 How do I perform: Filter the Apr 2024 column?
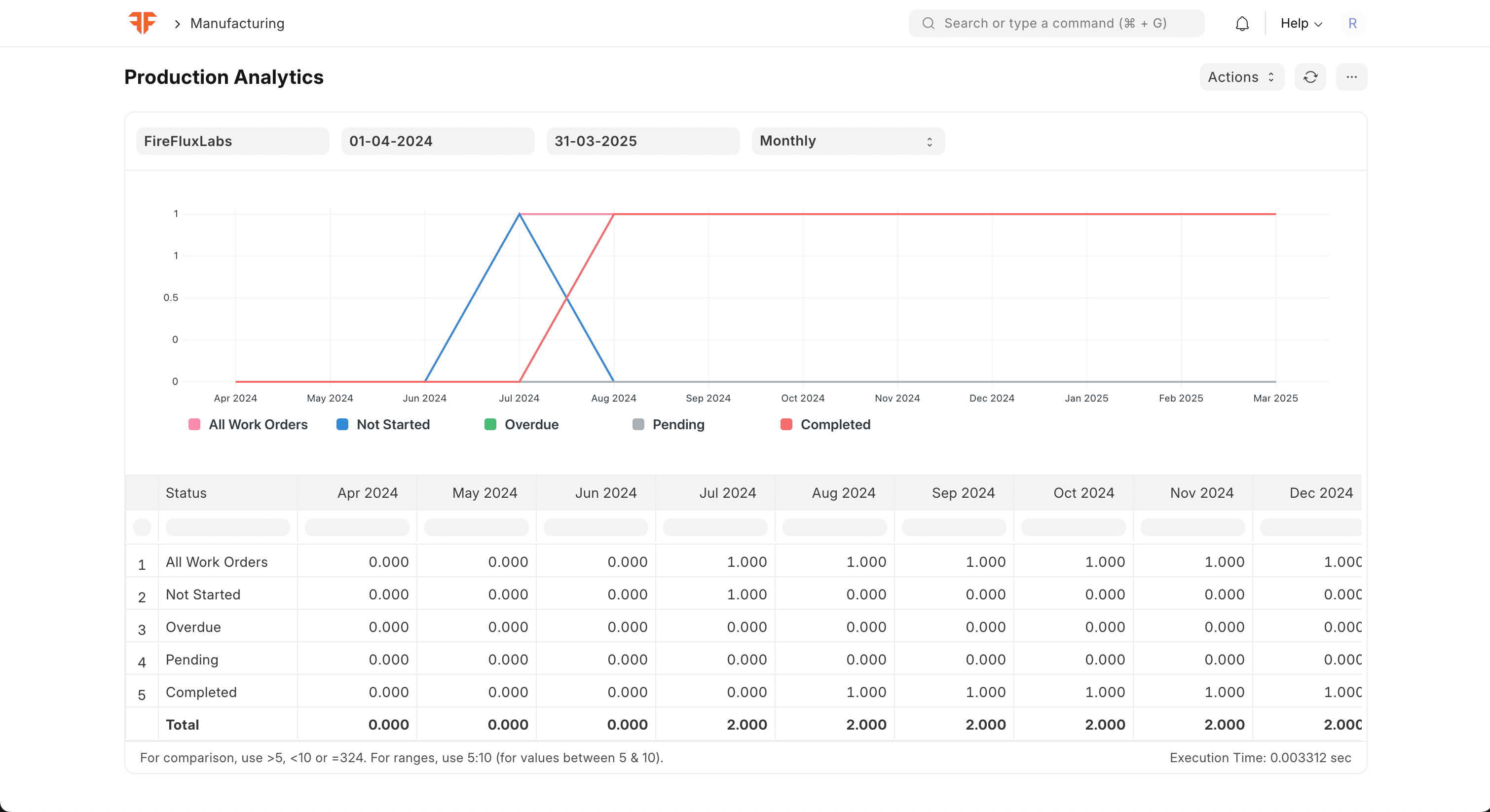point(357,527)
